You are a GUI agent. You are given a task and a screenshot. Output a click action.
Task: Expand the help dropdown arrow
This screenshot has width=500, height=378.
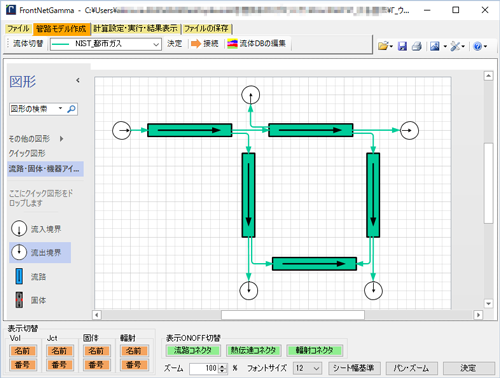pos(485,46)
